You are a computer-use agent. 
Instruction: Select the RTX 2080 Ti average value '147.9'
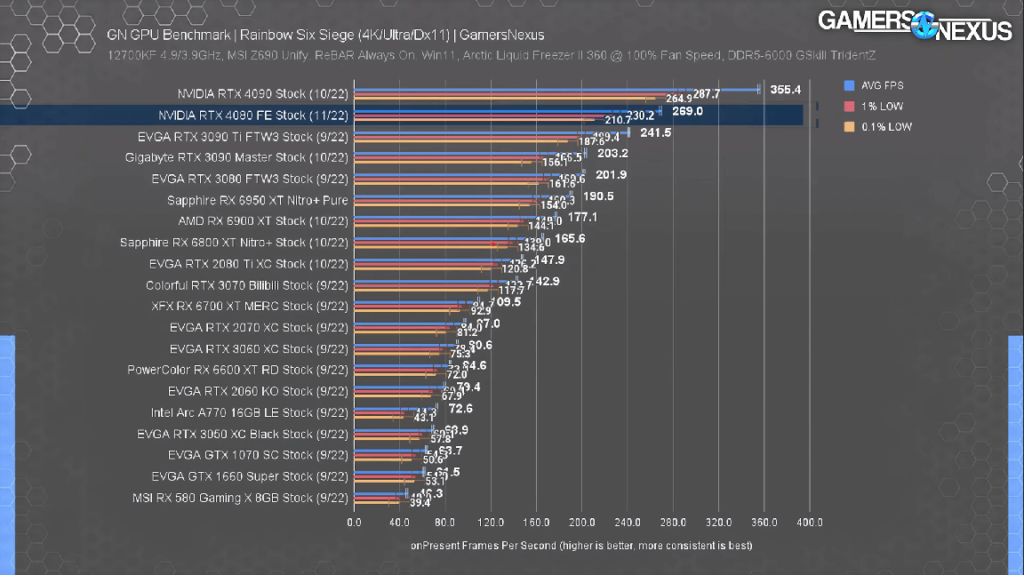[550, 261]
